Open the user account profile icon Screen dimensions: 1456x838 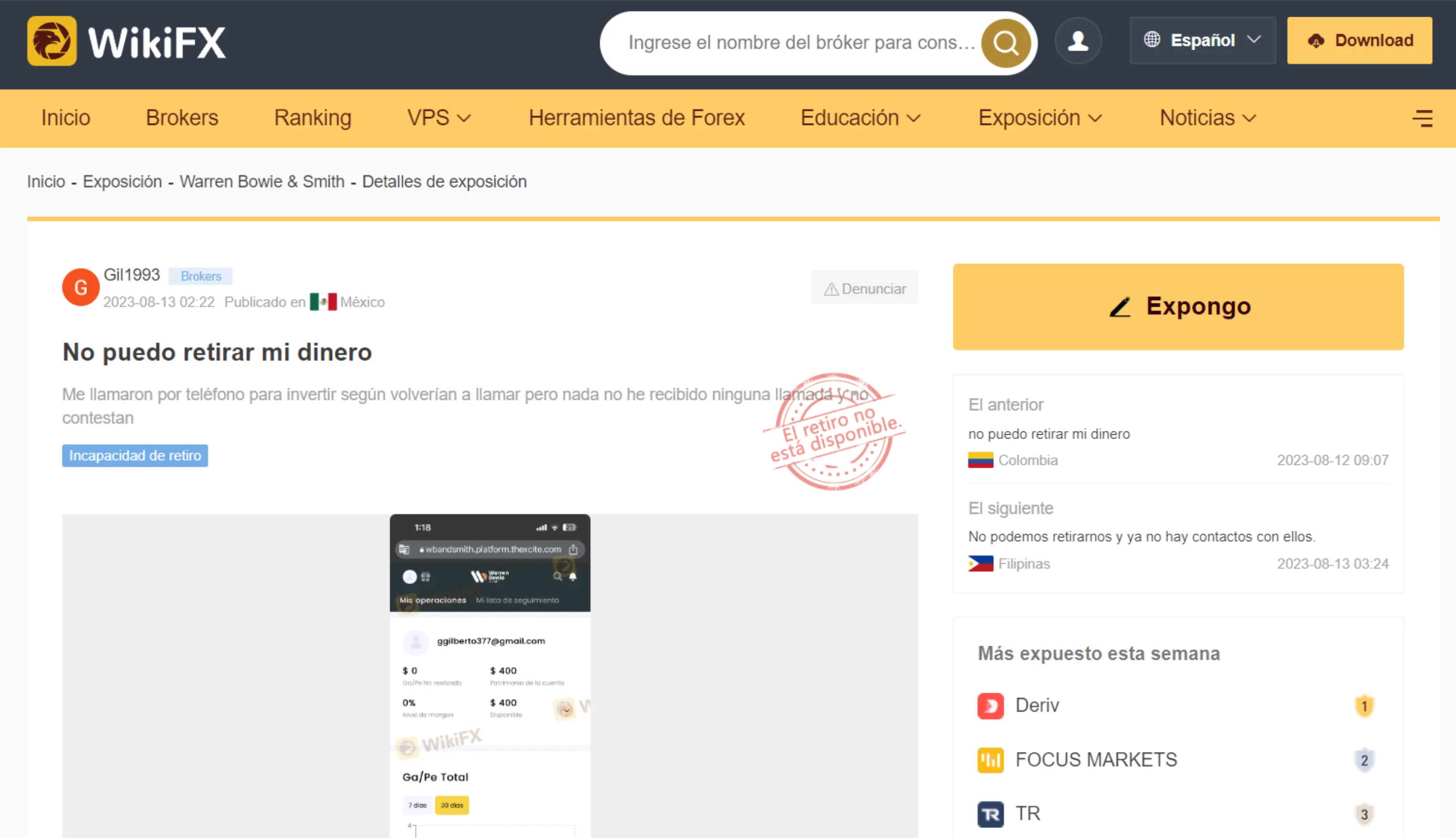[1078, 41]
